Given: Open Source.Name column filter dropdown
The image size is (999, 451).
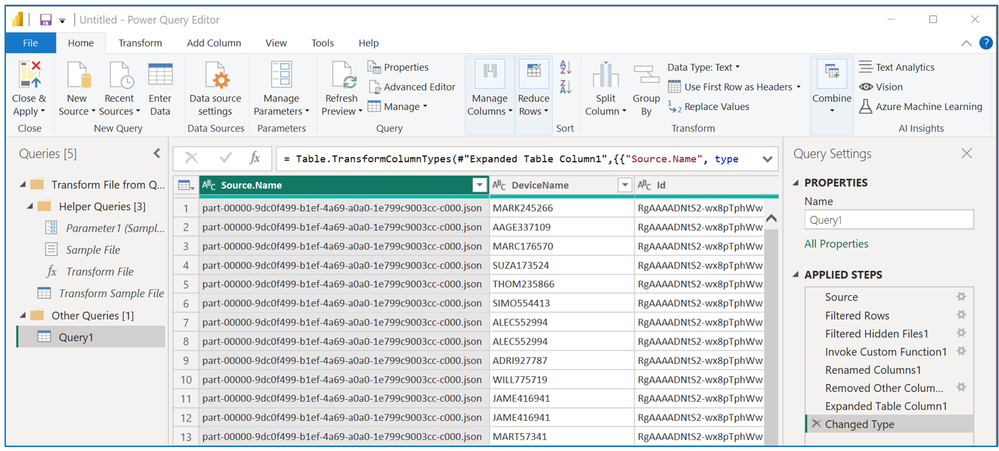Looking at the screenshot, I should tap(480, 185).
